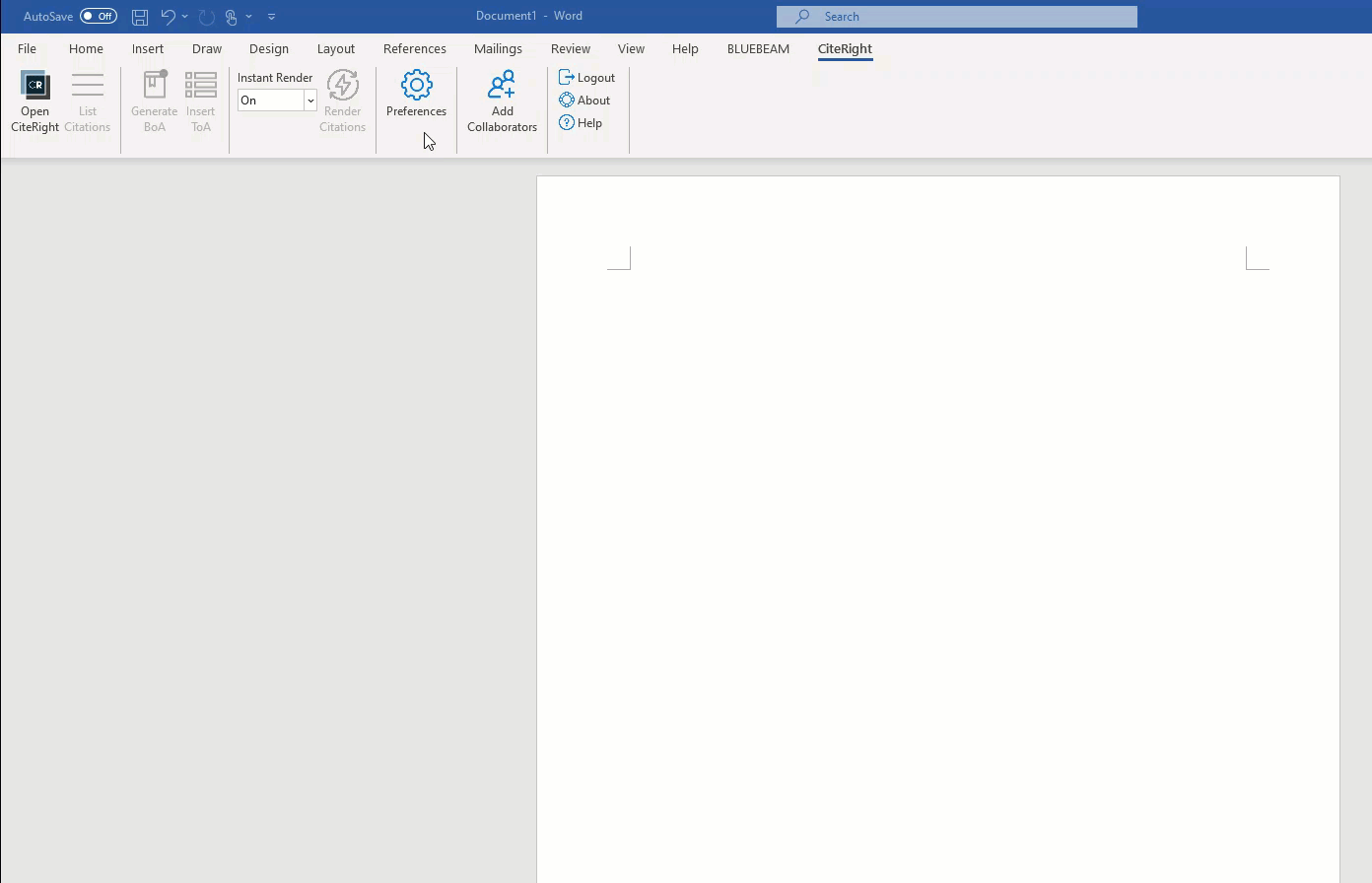This screenshot has height=883, width=1372.
Task: Expand the Touch/Mouse mode dropdown arrow
Action: (248, 17)
